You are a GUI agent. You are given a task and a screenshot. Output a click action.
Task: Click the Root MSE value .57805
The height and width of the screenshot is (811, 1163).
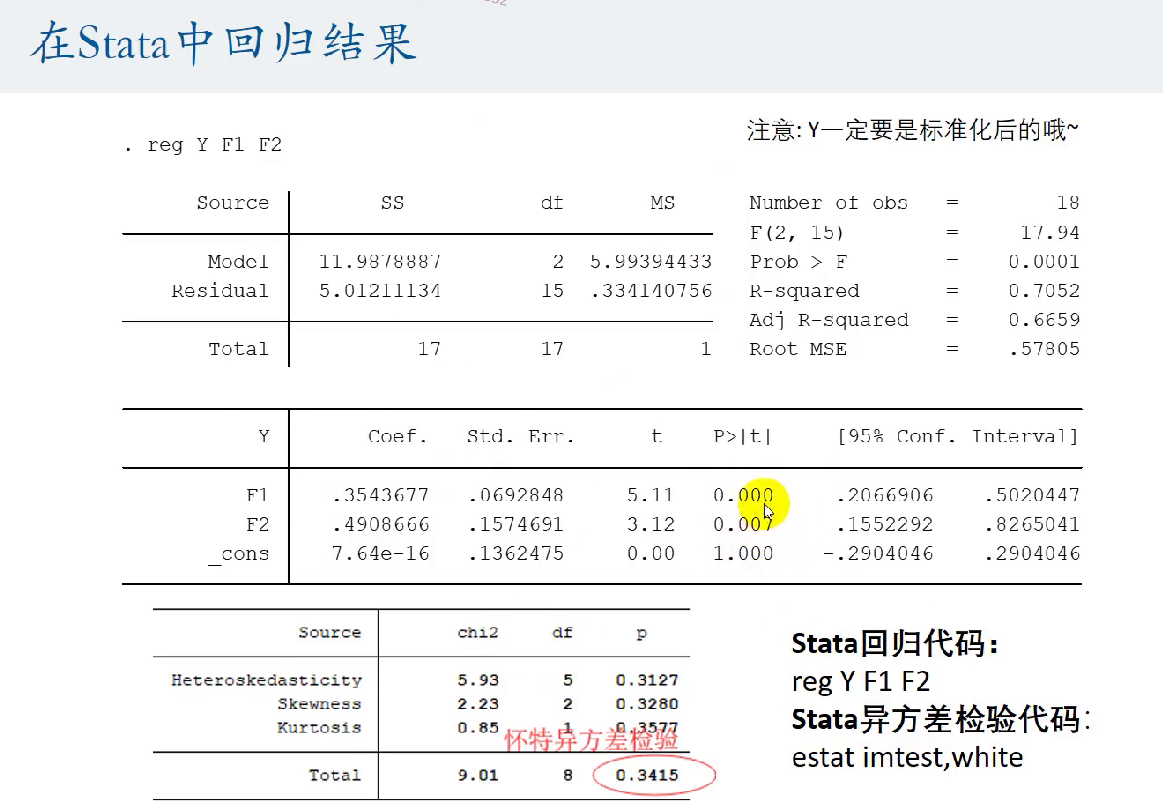(1044, 349)
